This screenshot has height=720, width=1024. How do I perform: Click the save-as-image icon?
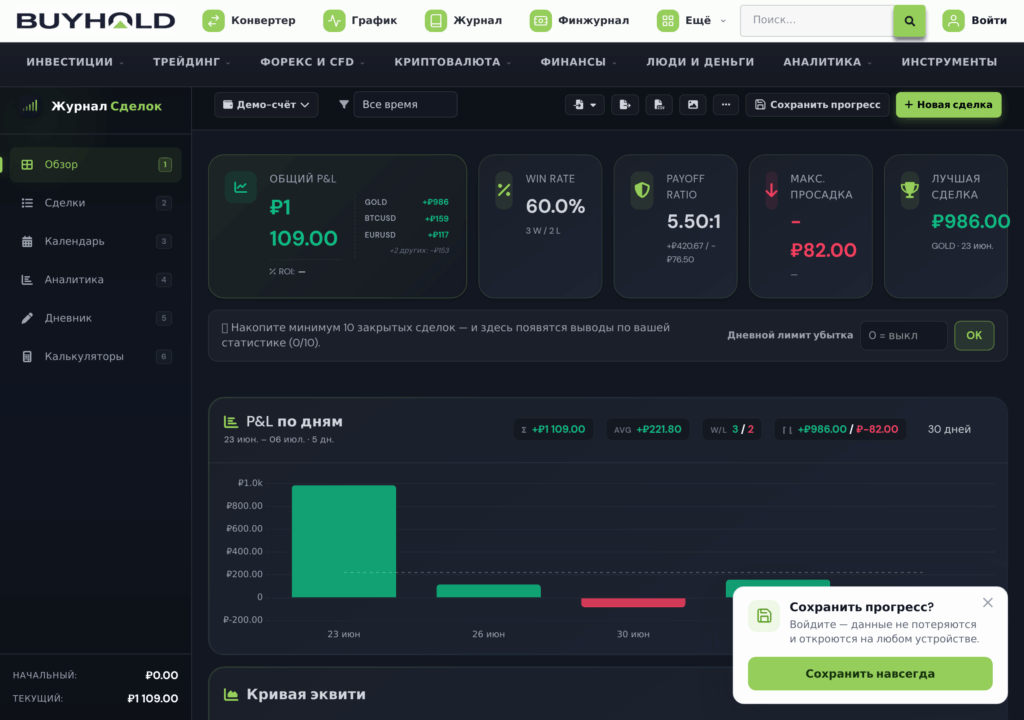point(693,105)
